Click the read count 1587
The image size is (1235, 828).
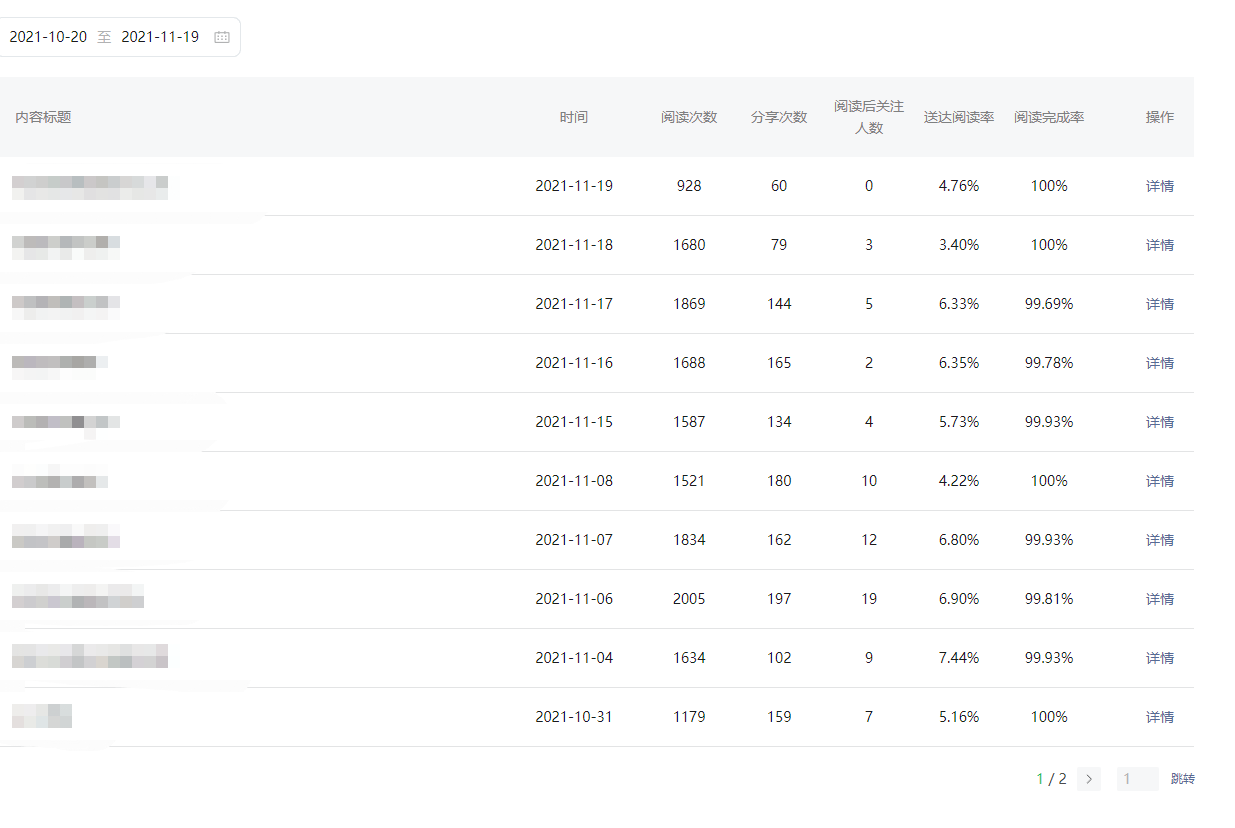[689, 422]
